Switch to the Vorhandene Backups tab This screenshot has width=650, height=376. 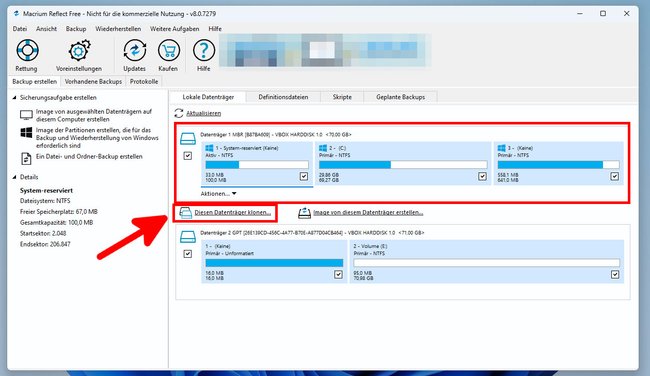pyautogui.click(x=93, y=82)
